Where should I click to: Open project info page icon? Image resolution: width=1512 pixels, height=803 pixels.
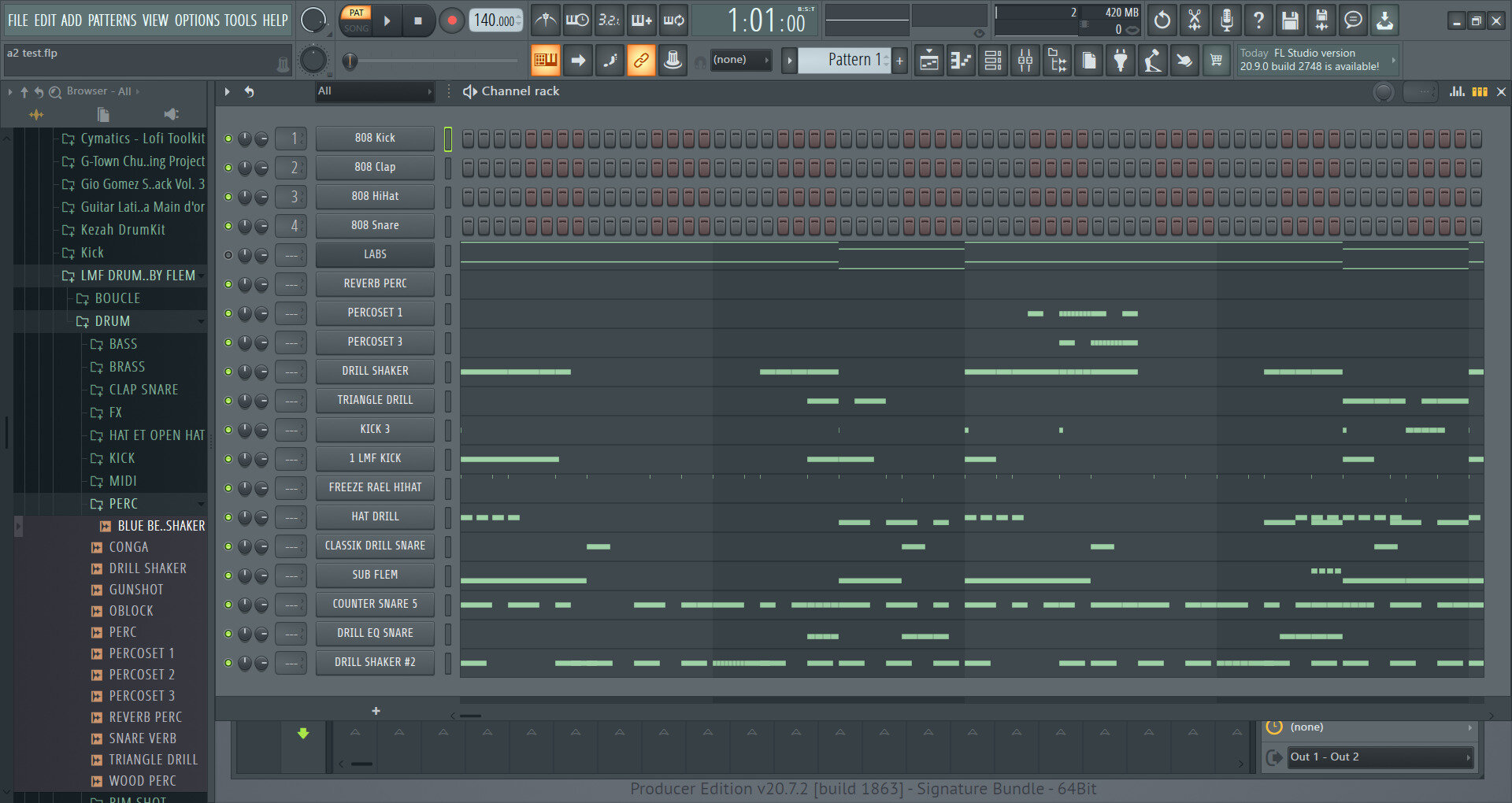(1088, 60)
